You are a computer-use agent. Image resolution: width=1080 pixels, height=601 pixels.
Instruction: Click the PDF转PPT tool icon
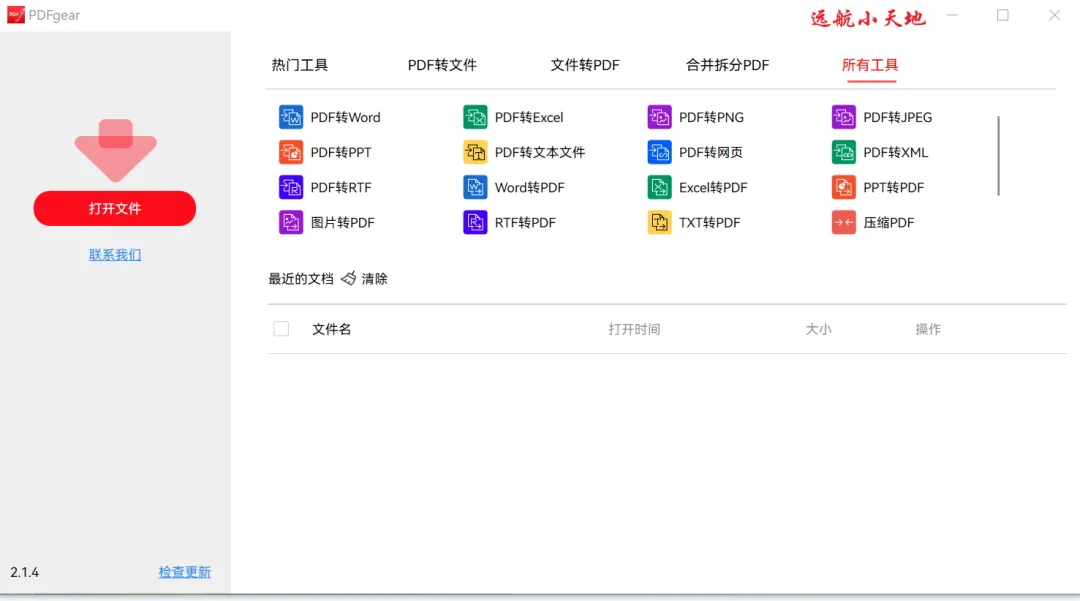[x=291, y=152]
